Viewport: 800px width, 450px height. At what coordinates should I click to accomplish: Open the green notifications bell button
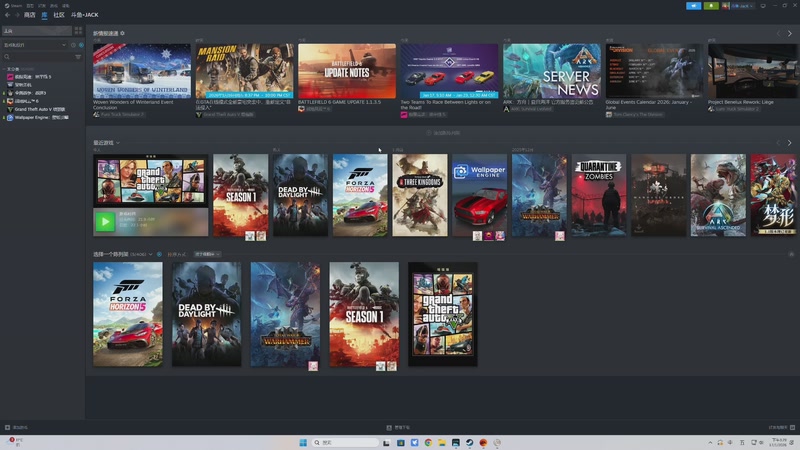tap(711, 6)
